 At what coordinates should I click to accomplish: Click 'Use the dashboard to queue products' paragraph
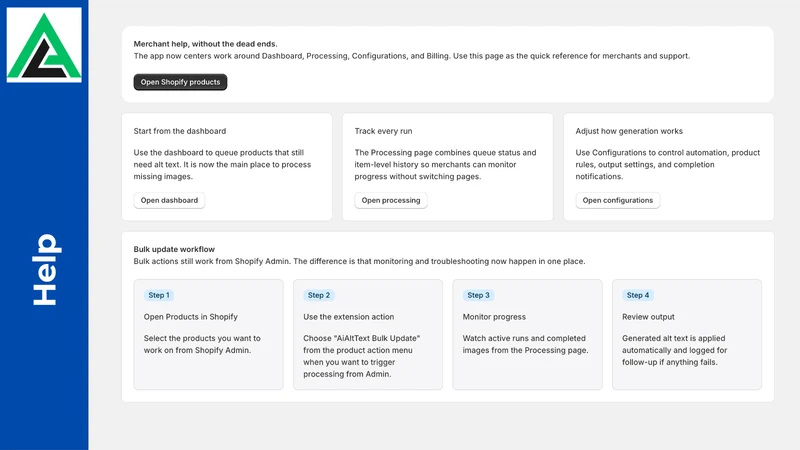(222, 164)
